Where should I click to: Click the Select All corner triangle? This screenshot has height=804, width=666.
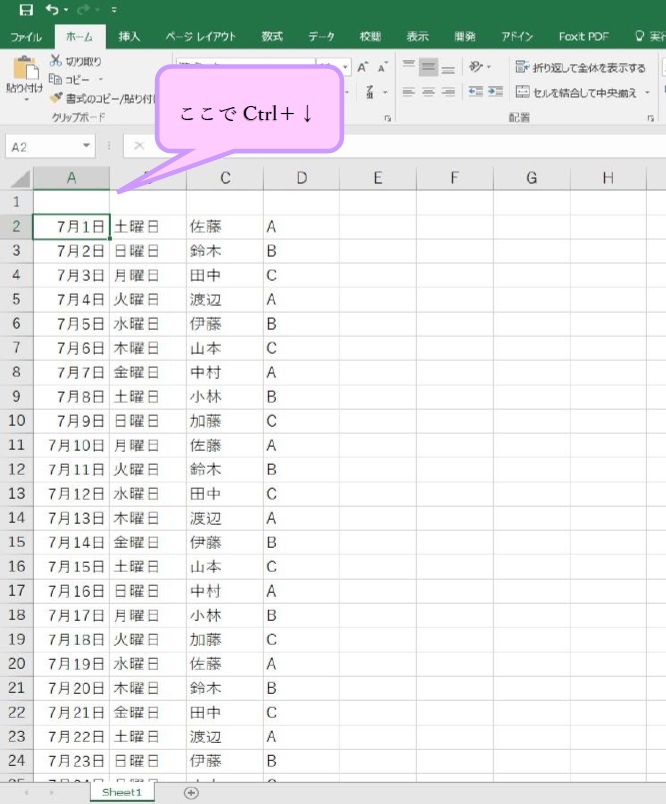(21, 179)
